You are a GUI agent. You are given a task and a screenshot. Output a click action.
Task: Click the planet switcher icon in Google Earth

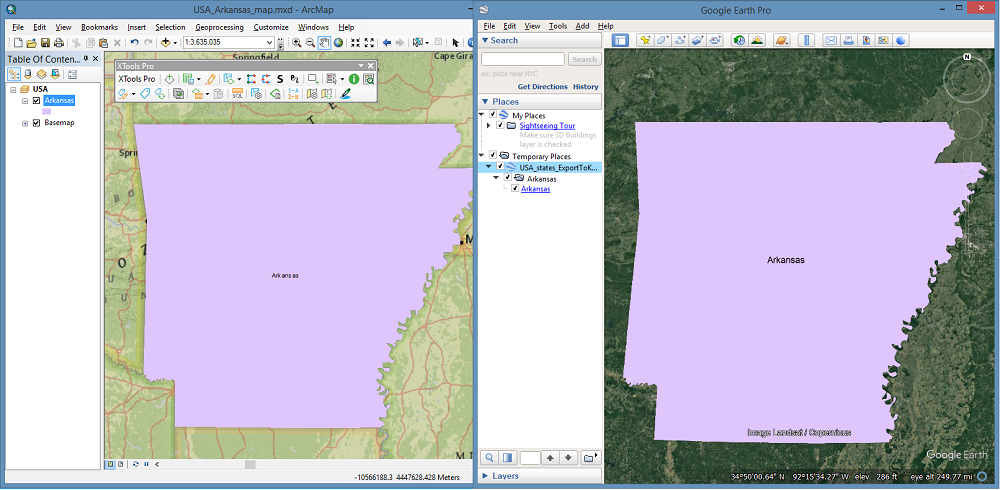point(781,40)
